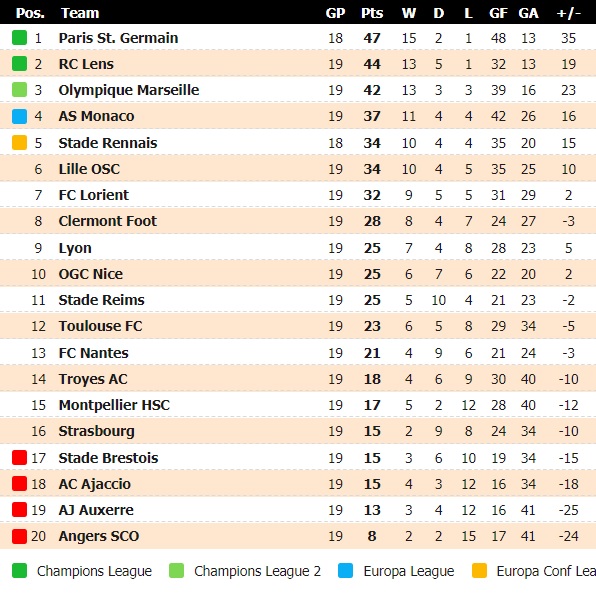
Task: Open the RC Lens team link
Action: pos(86,64)
